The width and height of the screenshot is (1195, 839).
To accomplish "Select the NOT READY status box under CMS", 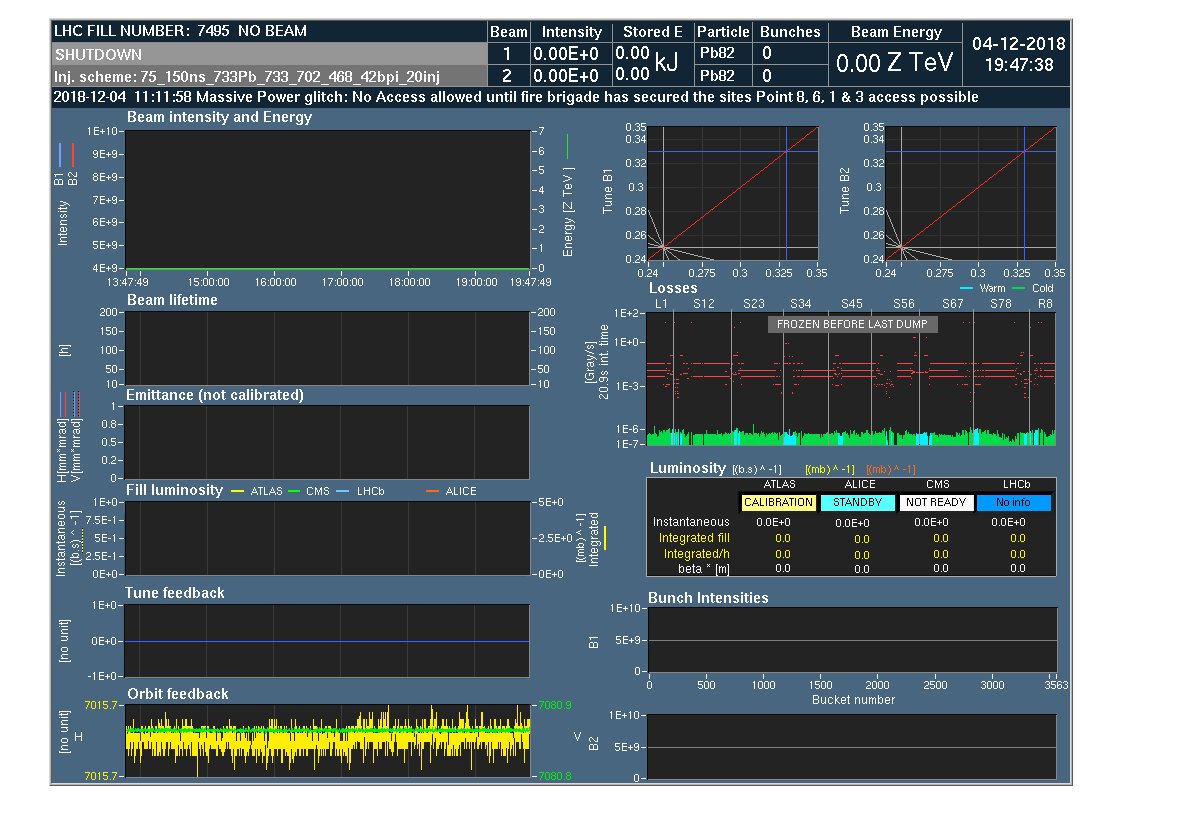I will [x=936, y=503].
